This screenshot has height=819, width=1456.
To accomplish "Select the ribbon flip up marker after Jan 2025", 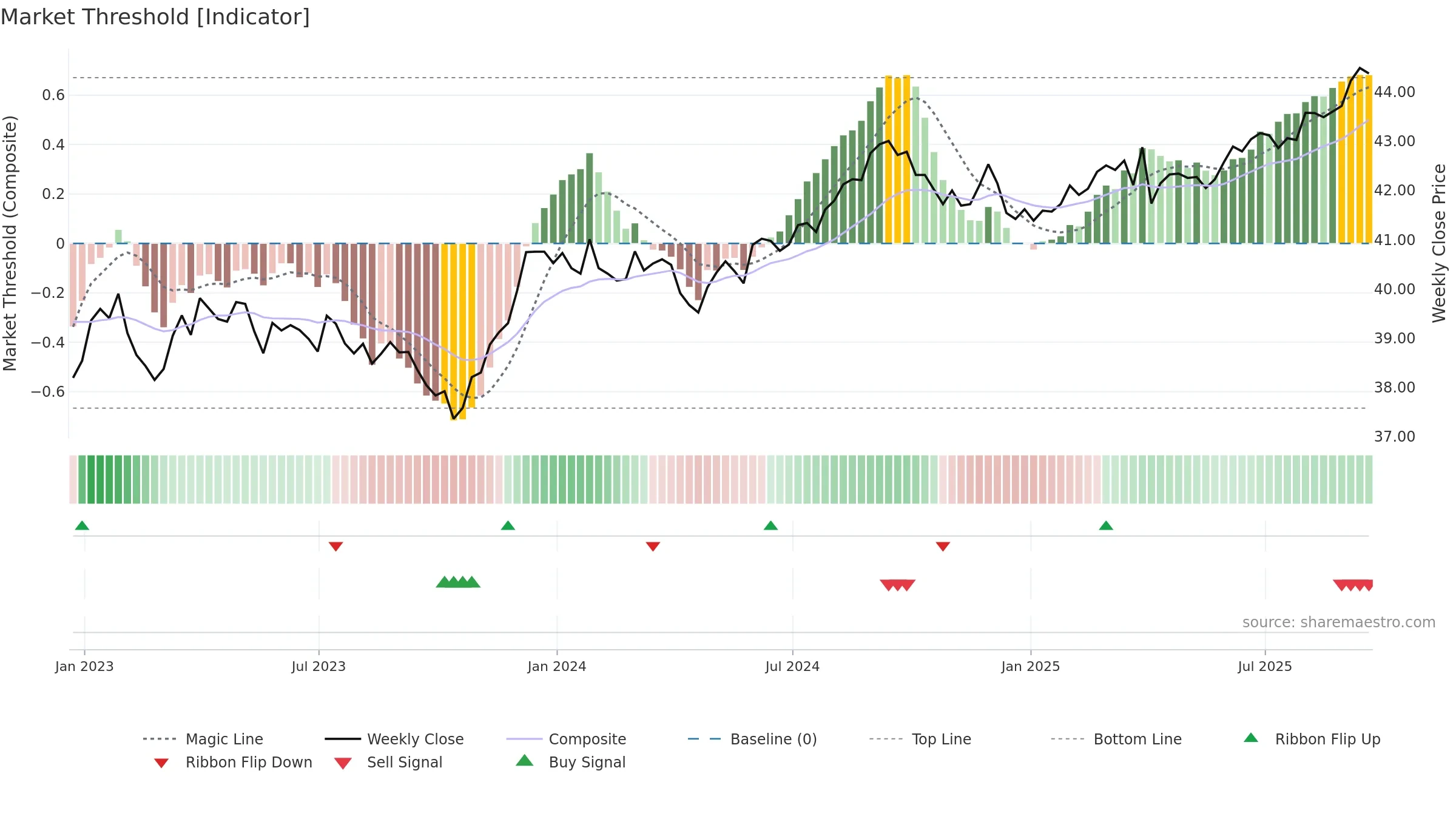I will (x=1106, y=525).
